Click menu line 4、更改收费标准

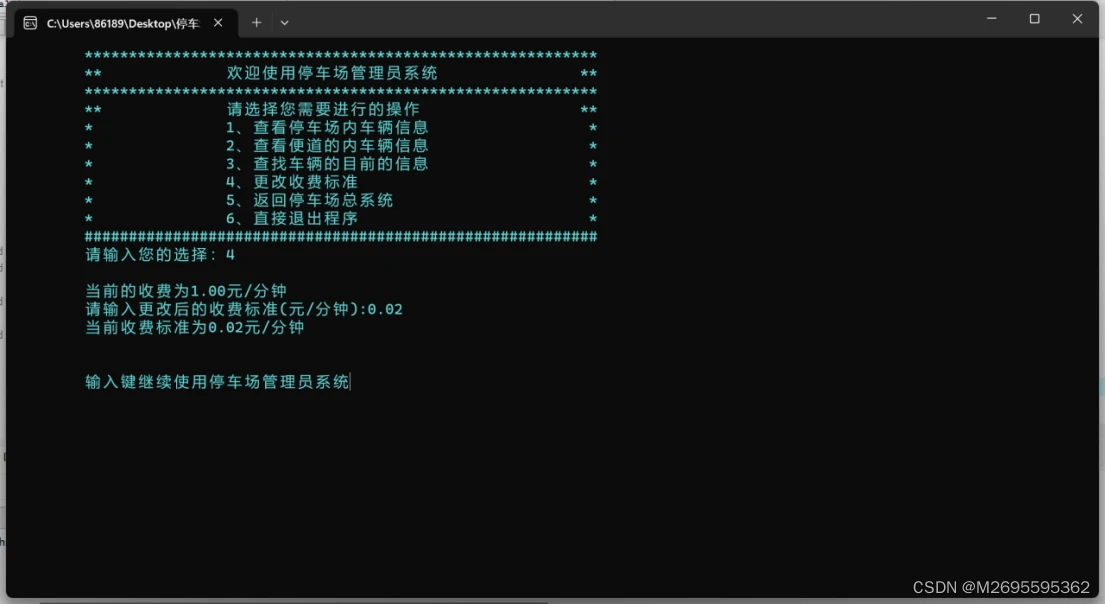(x=292, y=182)
